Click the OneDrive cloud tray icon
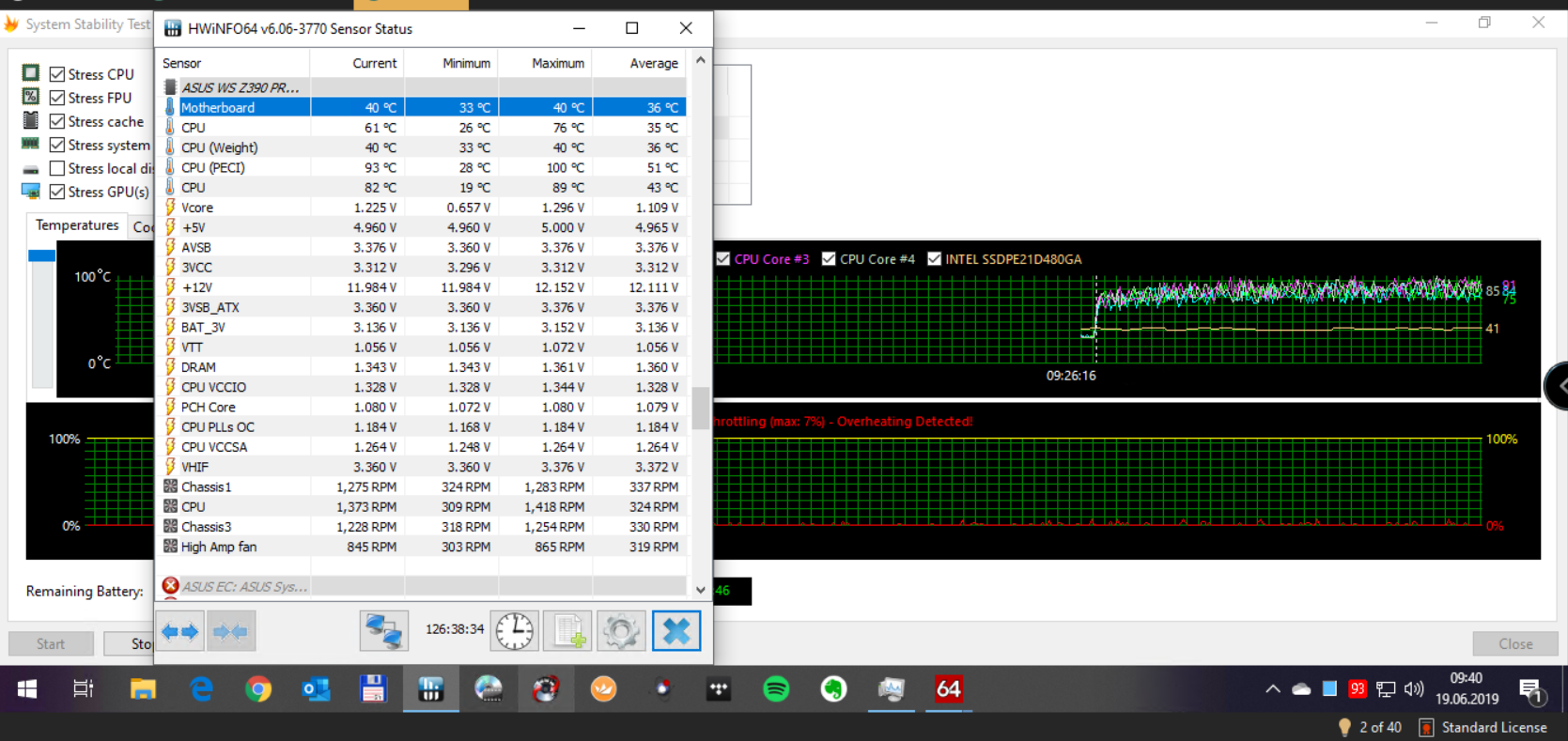 (x=1301, y=689)
